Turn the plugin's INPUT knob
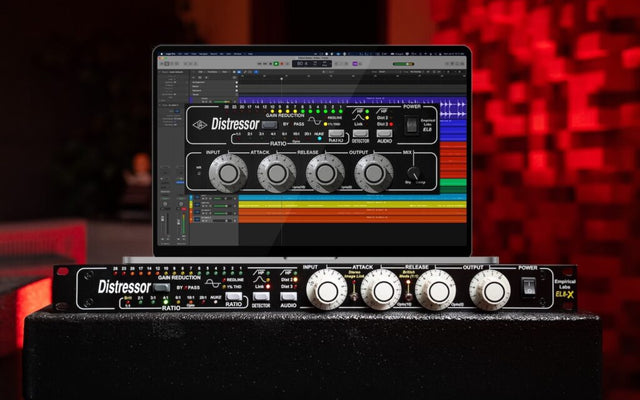640x400 pixels. [228, 173]
